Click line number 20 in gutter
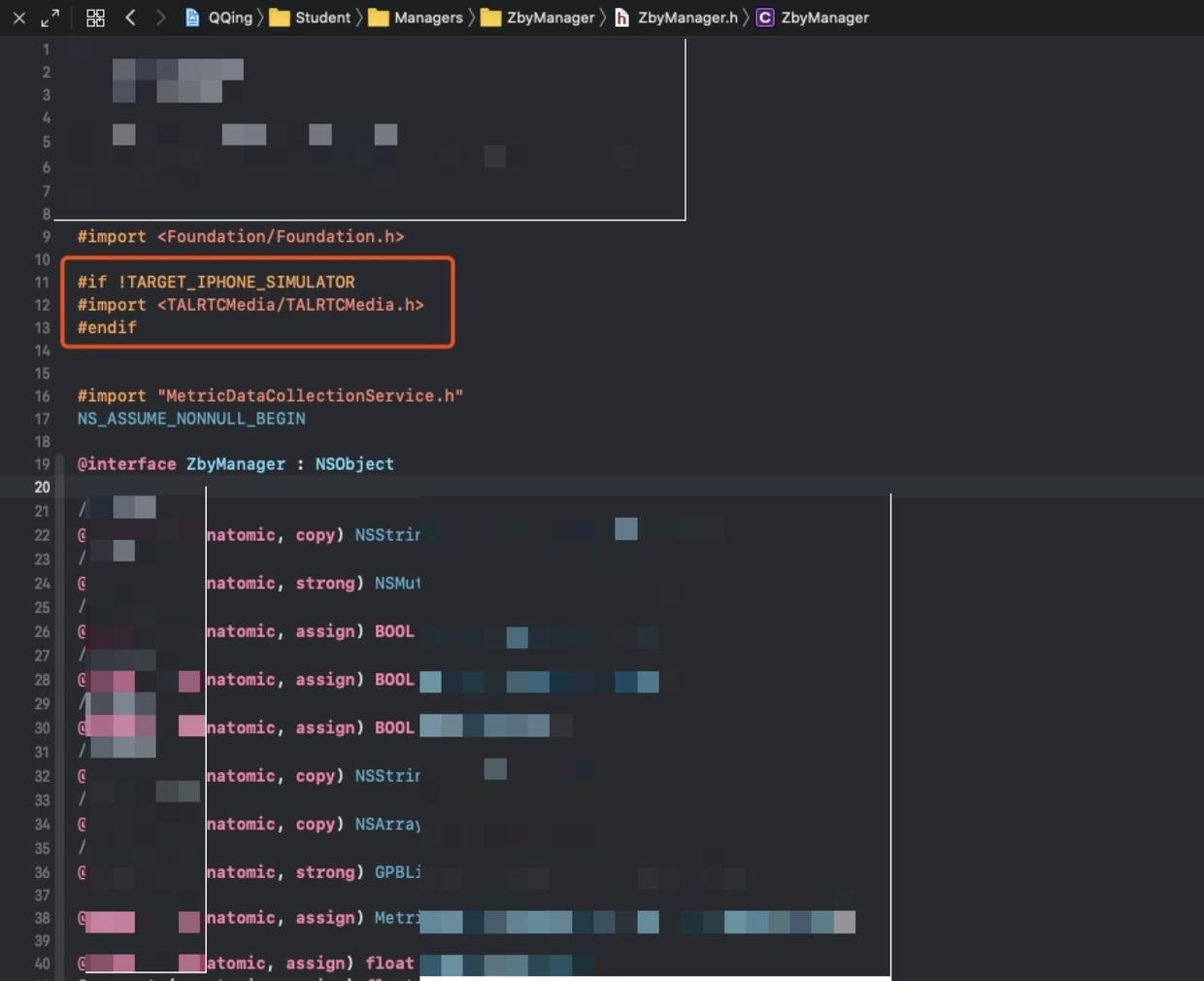Image resolution: width=1204 pixels, height=981 pixels. [42, 488]
